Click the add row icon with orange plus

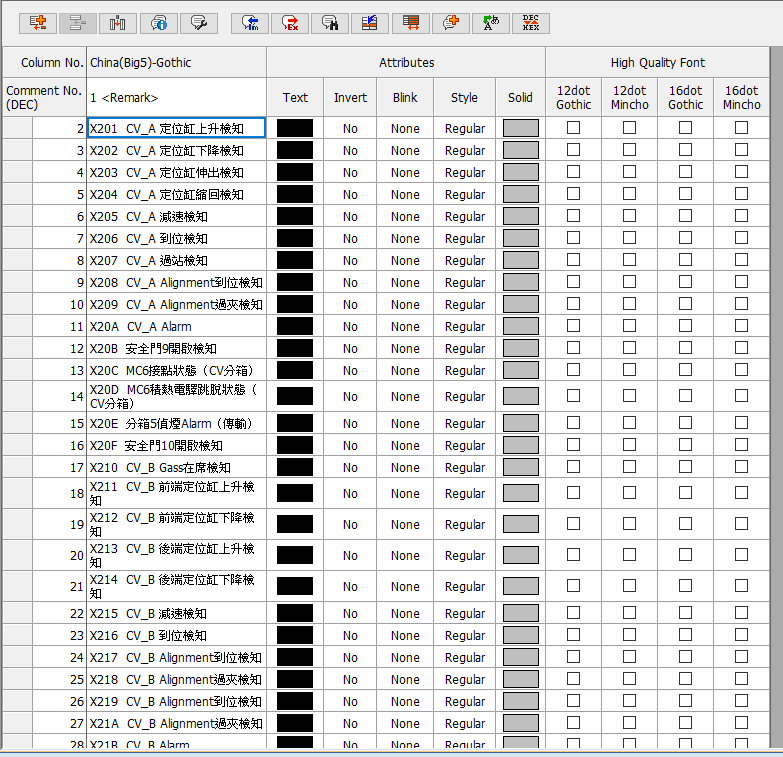pos(38,22)
